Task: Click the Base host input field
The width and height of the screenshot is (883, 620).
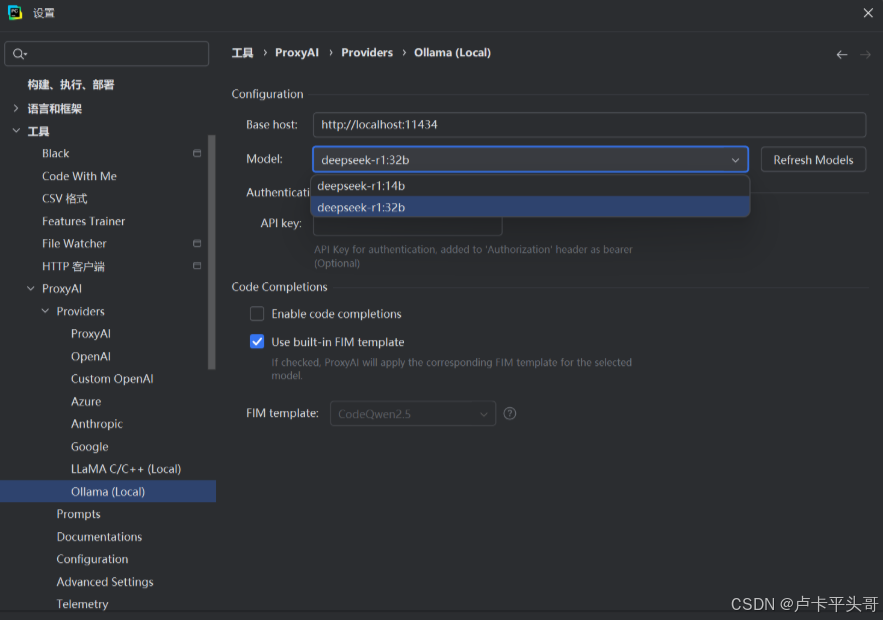Action: click(589, 124)
